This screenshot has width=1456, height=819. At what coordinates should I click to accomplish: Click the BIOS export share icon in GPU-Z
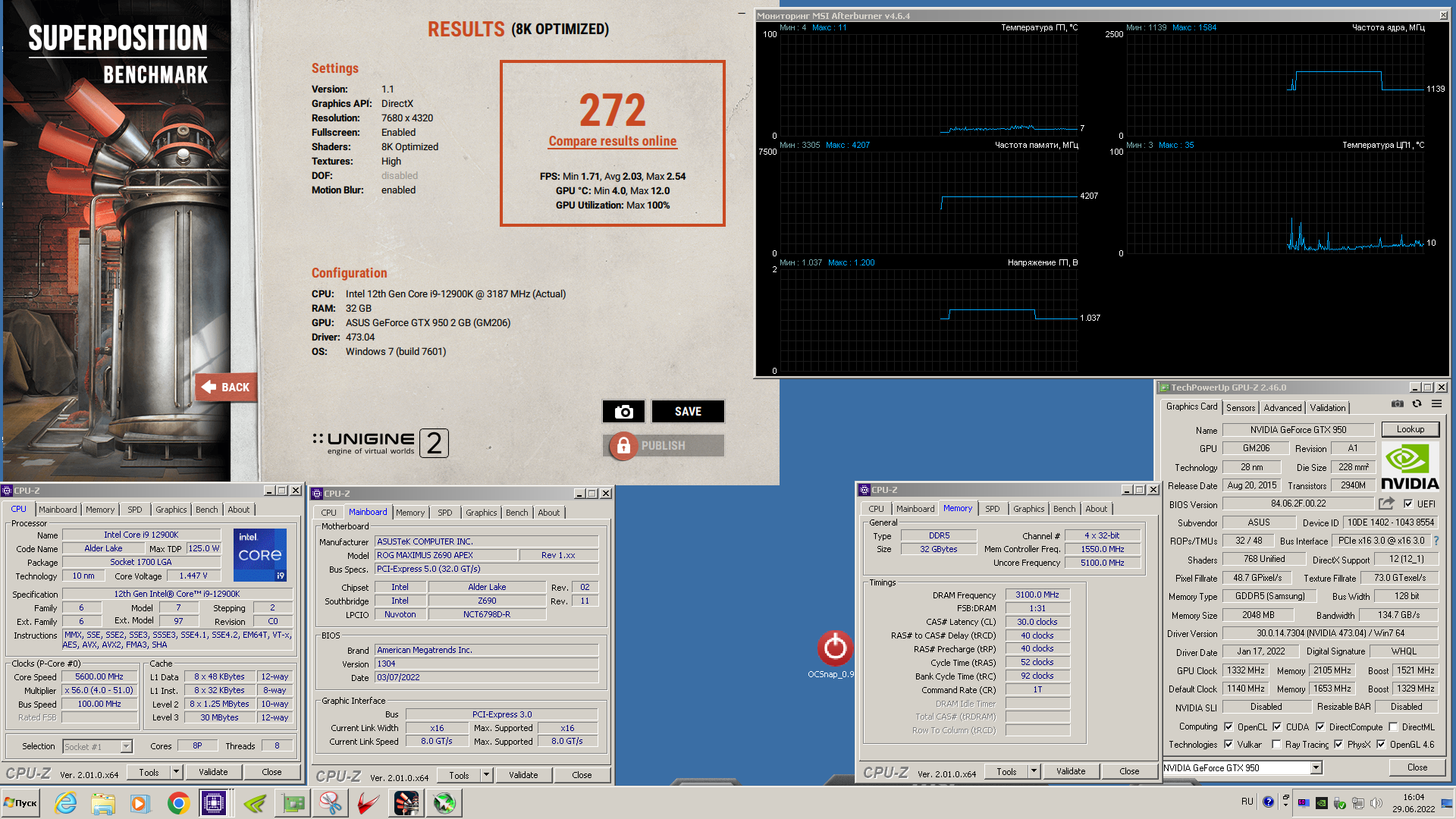pyautogui.click(x=1386, y=504)
